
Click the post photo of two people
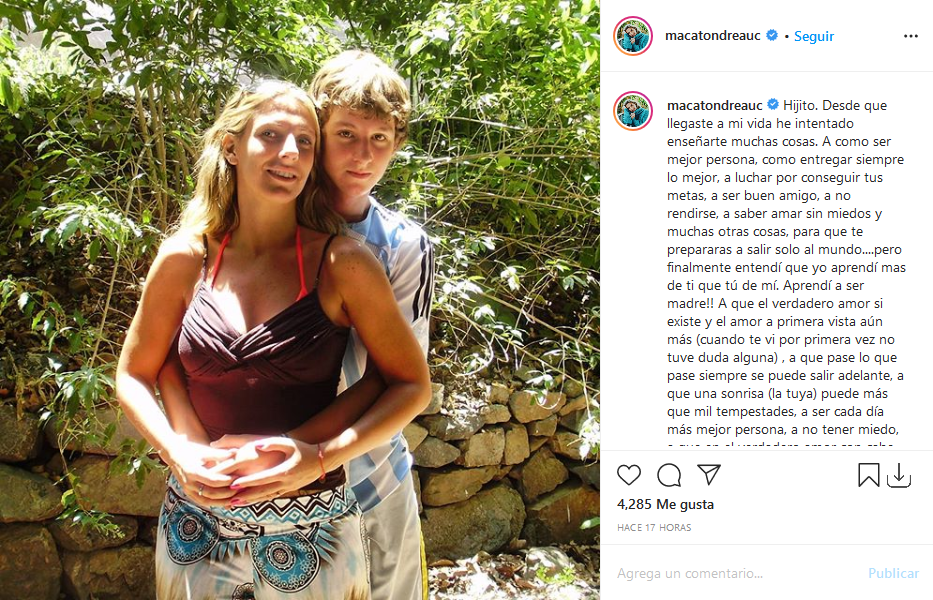pos(300,300)
